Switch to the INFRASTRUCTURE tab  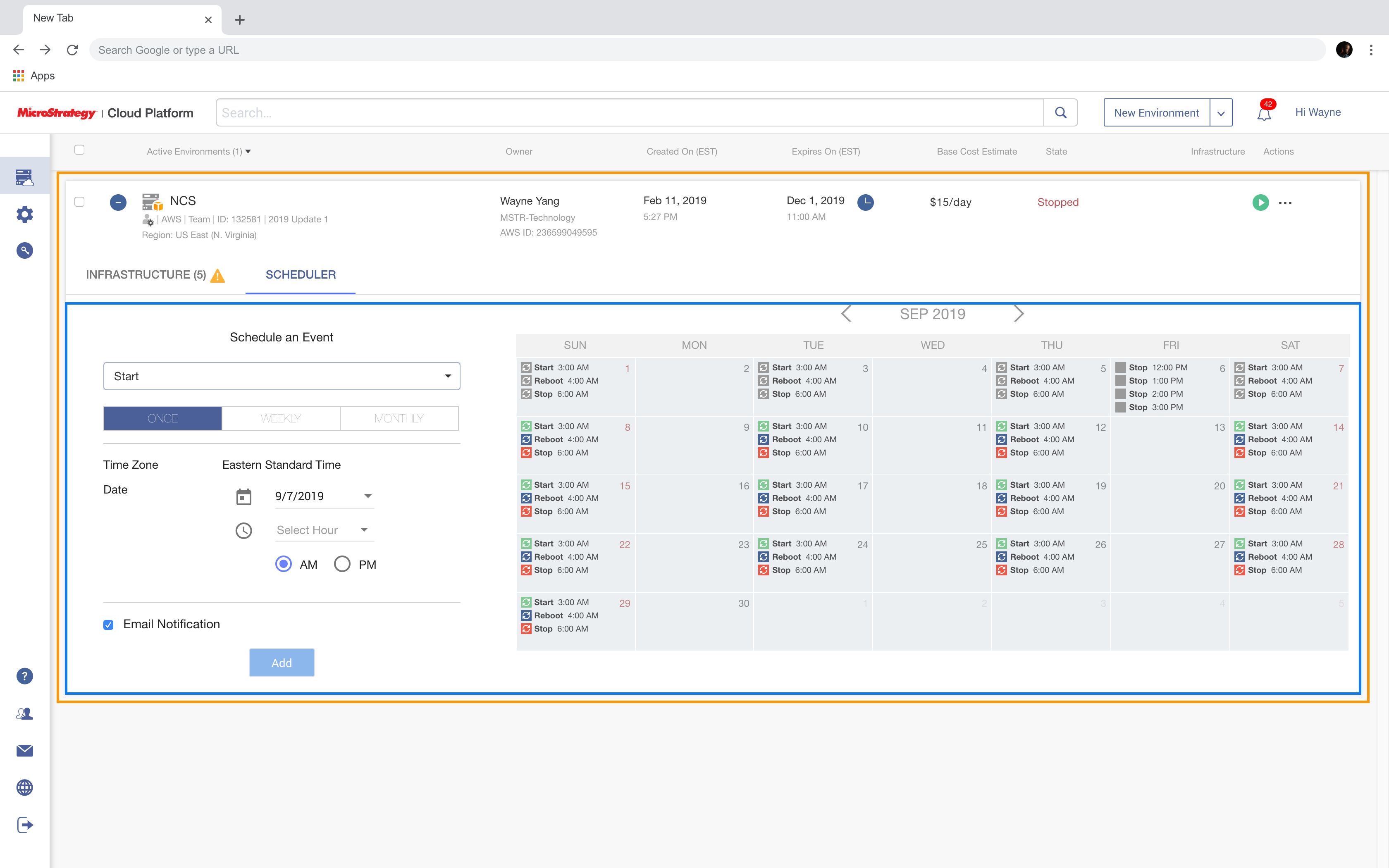point(146,275)
